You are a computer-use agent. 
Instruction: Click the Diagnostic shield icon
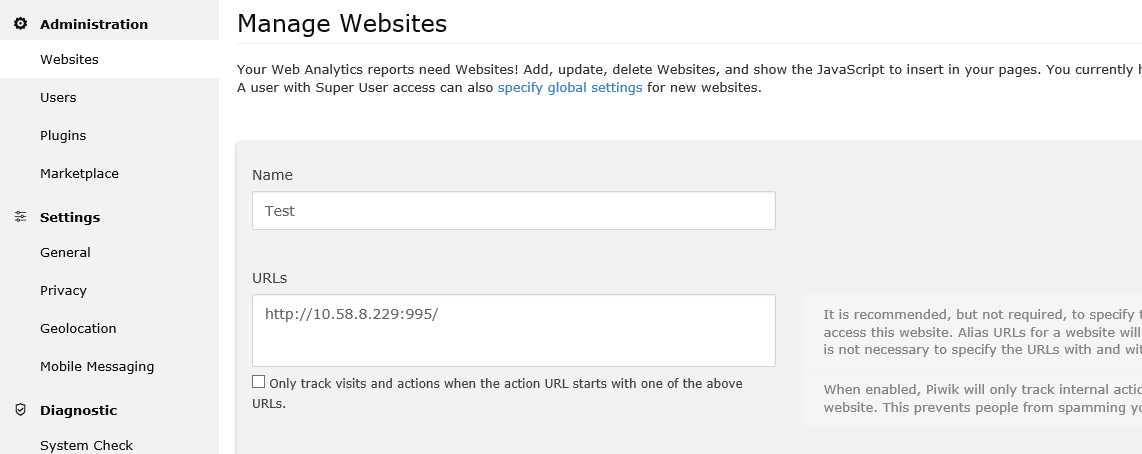(20, 410)
